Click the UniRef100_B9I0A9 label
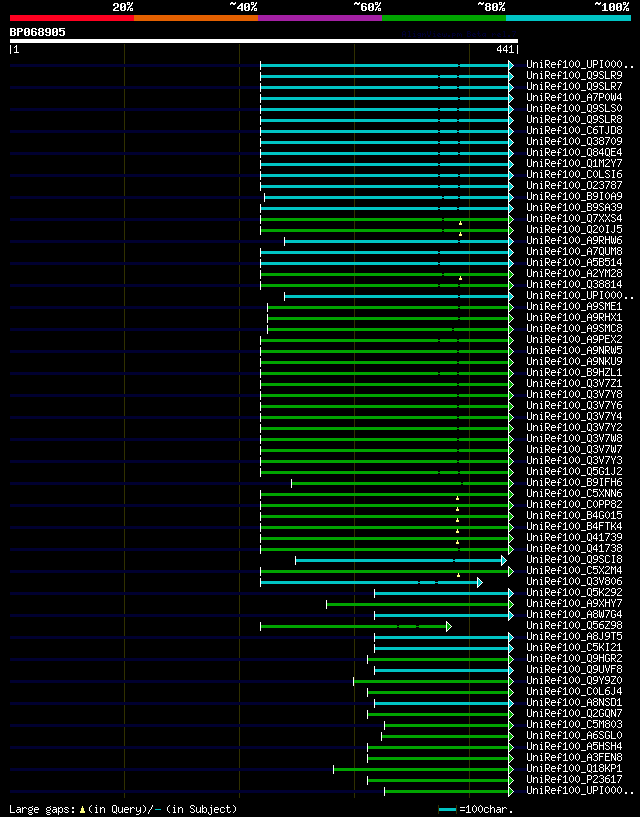This screenshot has height=817, width=640. click(574, 196)
